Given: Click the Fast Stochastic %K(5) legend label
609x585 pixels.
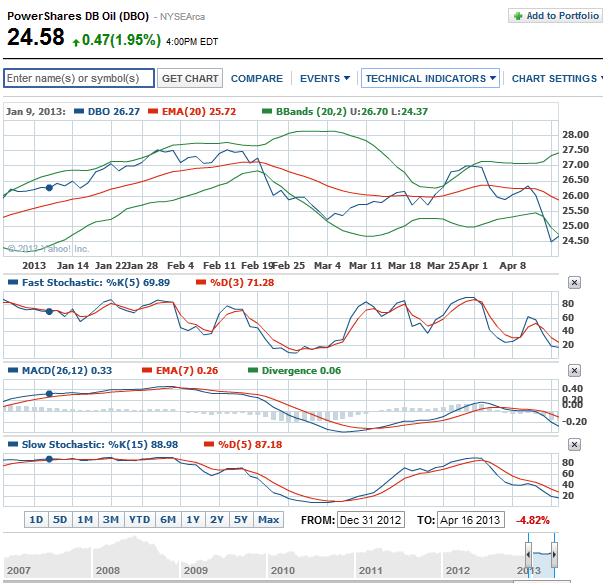Looking at the screenshot, I should click(96, 282).
